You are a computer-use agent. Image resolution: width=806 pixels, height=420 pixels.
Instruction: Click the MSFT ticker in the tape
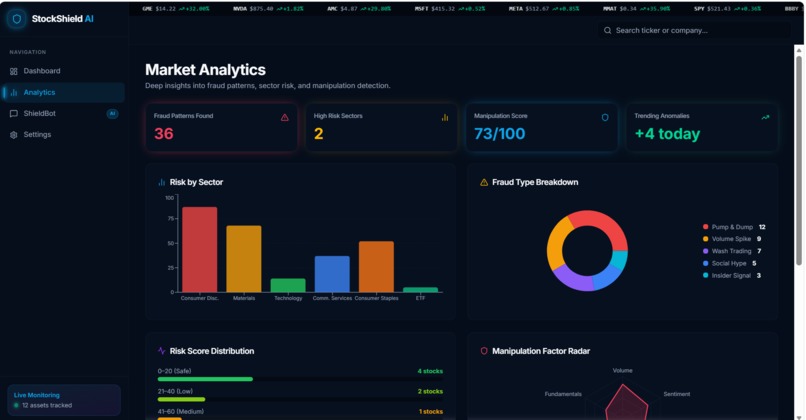[450, 9]
